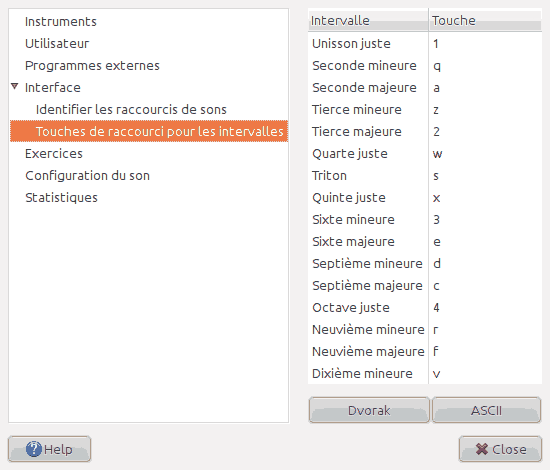Viewport: 550px width, 470px height.
Task: Click key cell 'e' for Sixte majeure
Action: tap(485, 242)
